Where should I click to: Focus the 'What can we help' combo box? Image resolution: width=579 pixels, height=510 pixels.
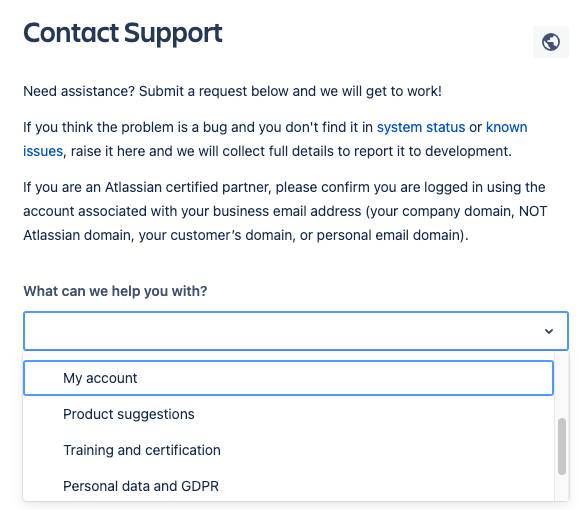point(296,331)
